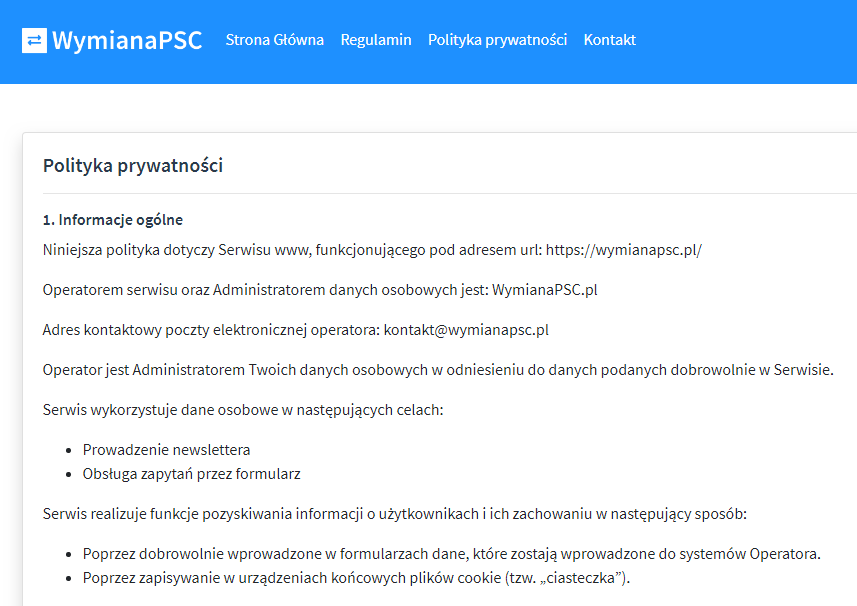Viewport: 857px width, 606px height.
Task: Click the WymianaPSC.pl operator name text
Action: click(545, 290)
